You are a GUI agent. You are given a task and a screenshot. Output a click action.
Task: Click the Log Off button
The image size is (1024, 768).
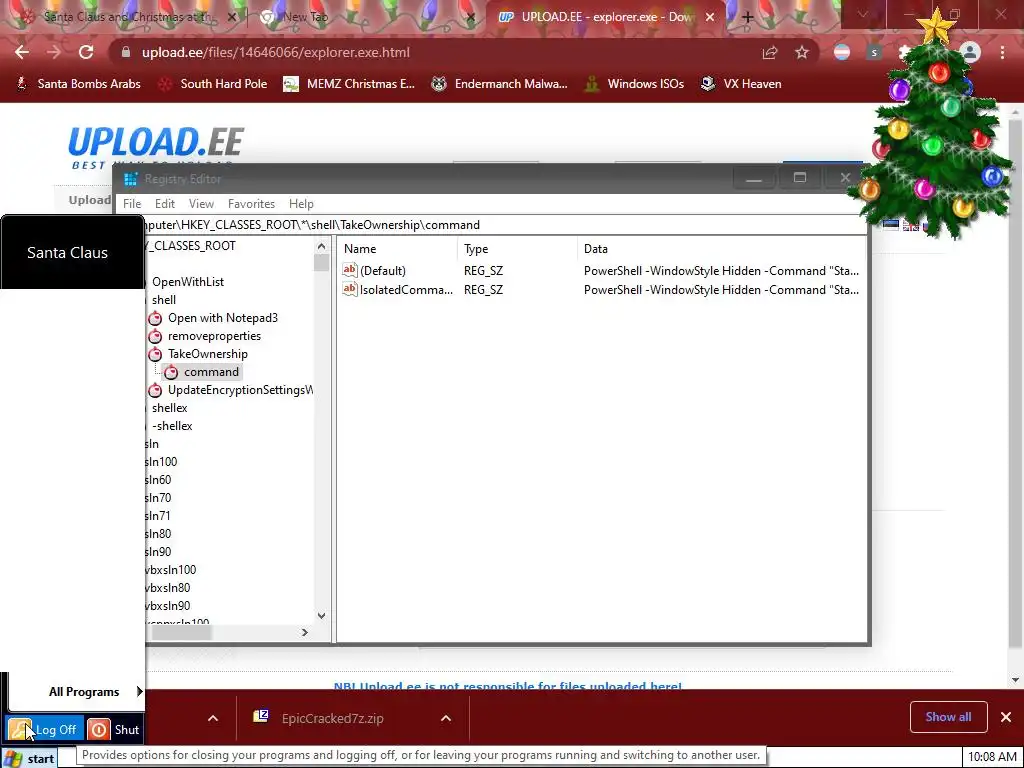(x=44, y=729)
